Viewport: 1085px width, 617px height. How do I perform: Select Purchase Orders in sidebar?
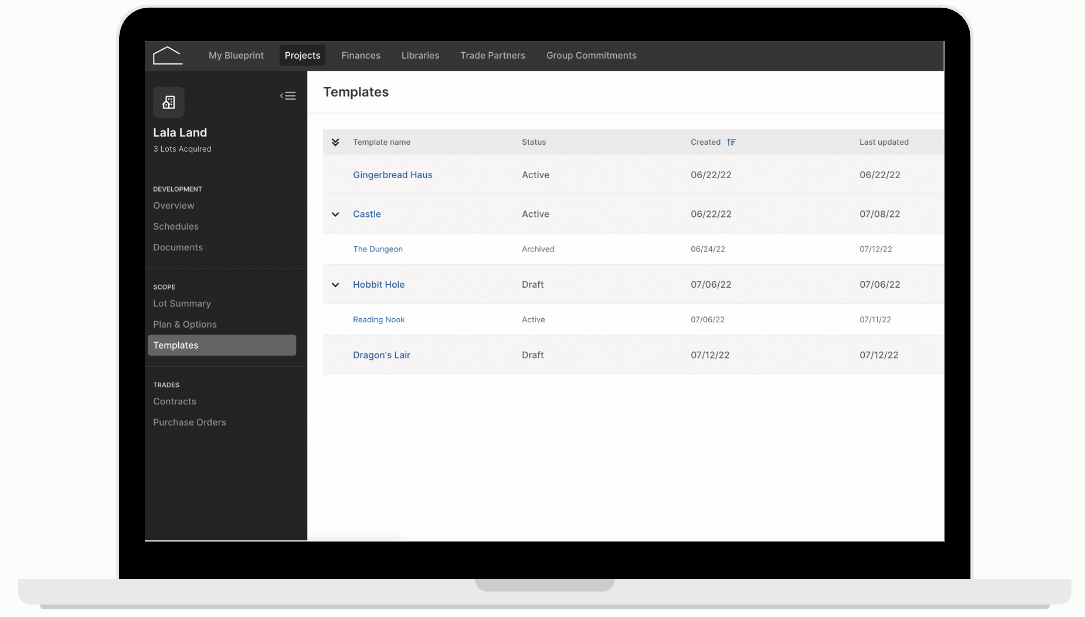190,422
